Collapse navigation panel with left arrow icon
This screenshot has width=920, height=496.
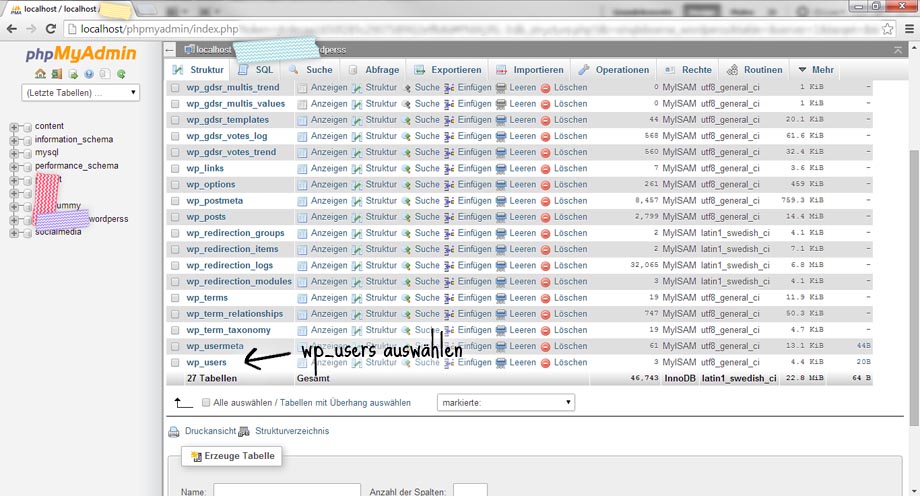pyautogui.click(x=170, y=50)
